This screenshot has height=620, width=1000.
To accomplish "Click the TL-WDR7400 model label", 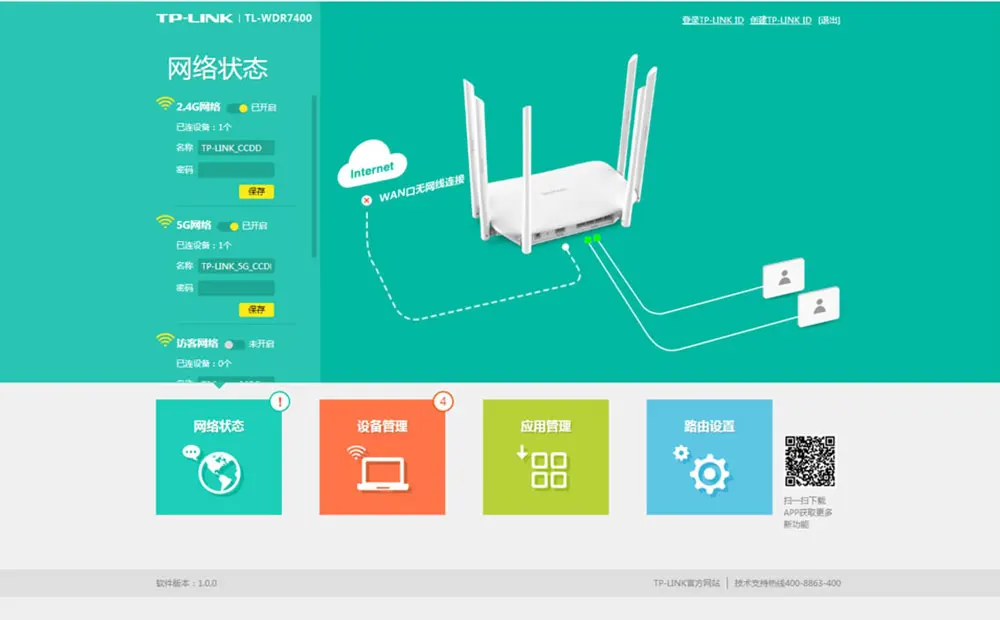I will tap(278, 18).
